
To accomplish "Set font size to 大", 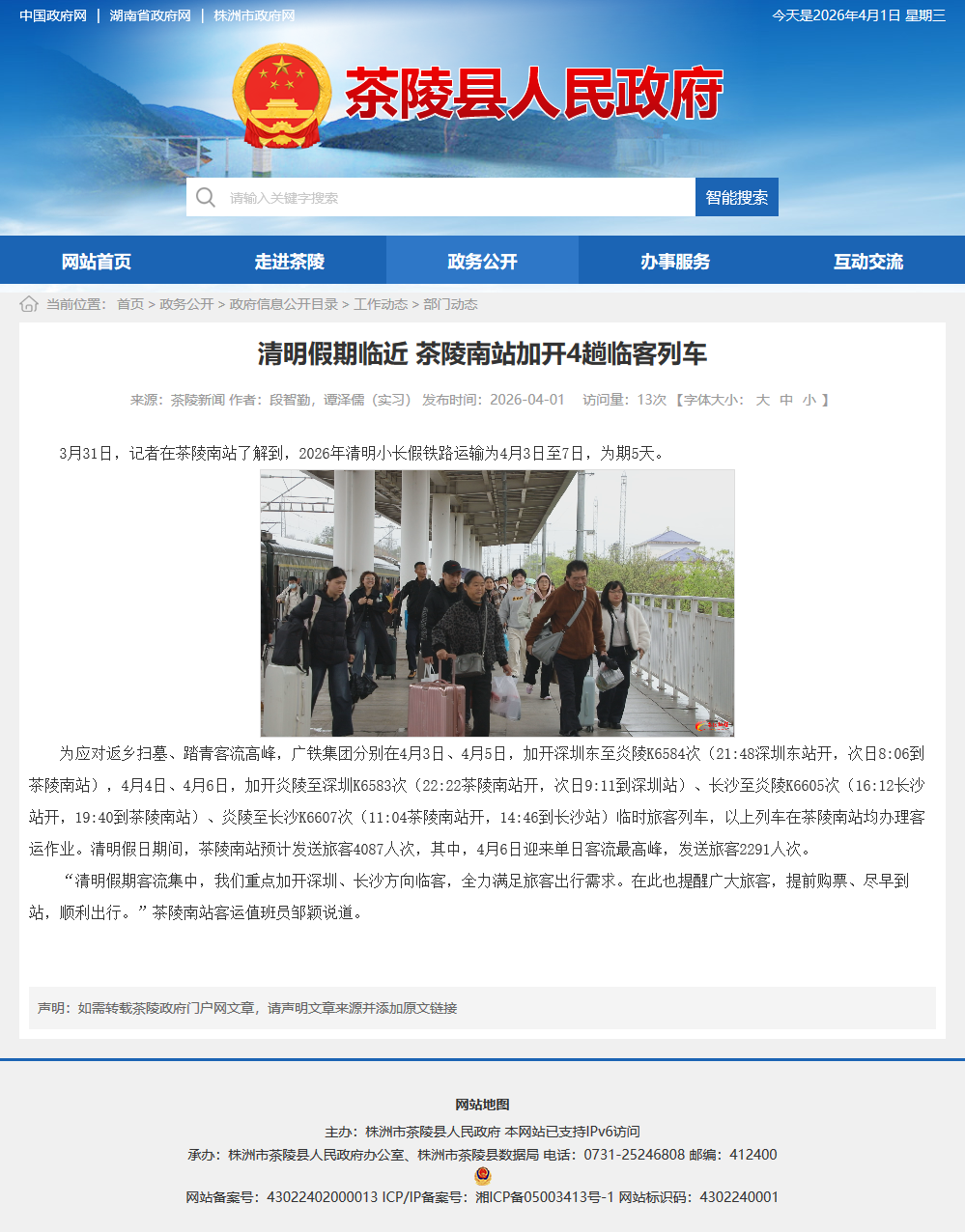I will (x=762, y=400).
